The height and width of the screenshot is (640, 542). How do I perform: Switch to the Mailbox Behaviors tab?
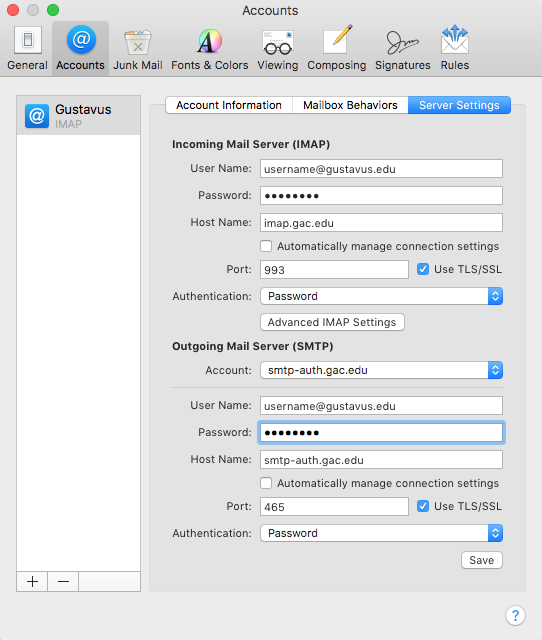[350, 105]
